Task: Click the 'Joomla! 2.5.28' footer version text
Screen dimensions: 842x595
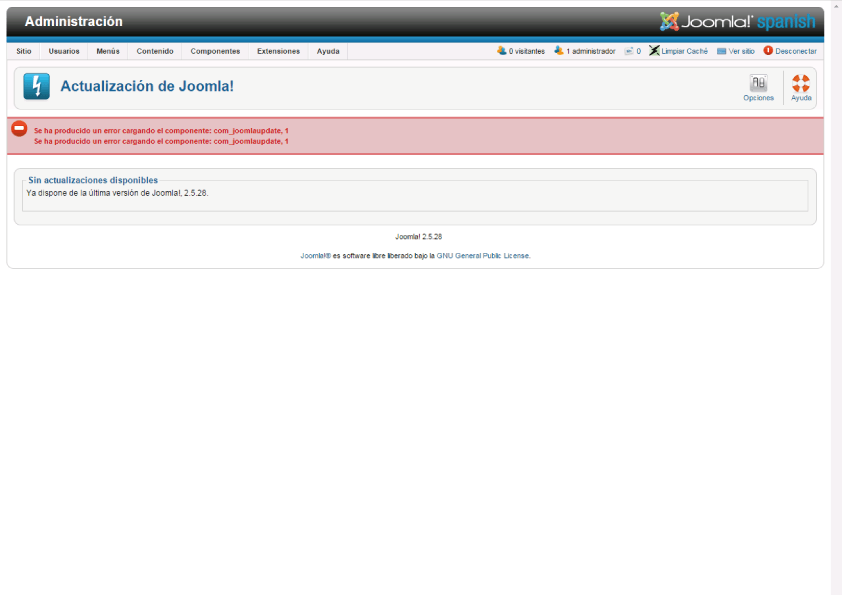Action: [x=418, y=236]
